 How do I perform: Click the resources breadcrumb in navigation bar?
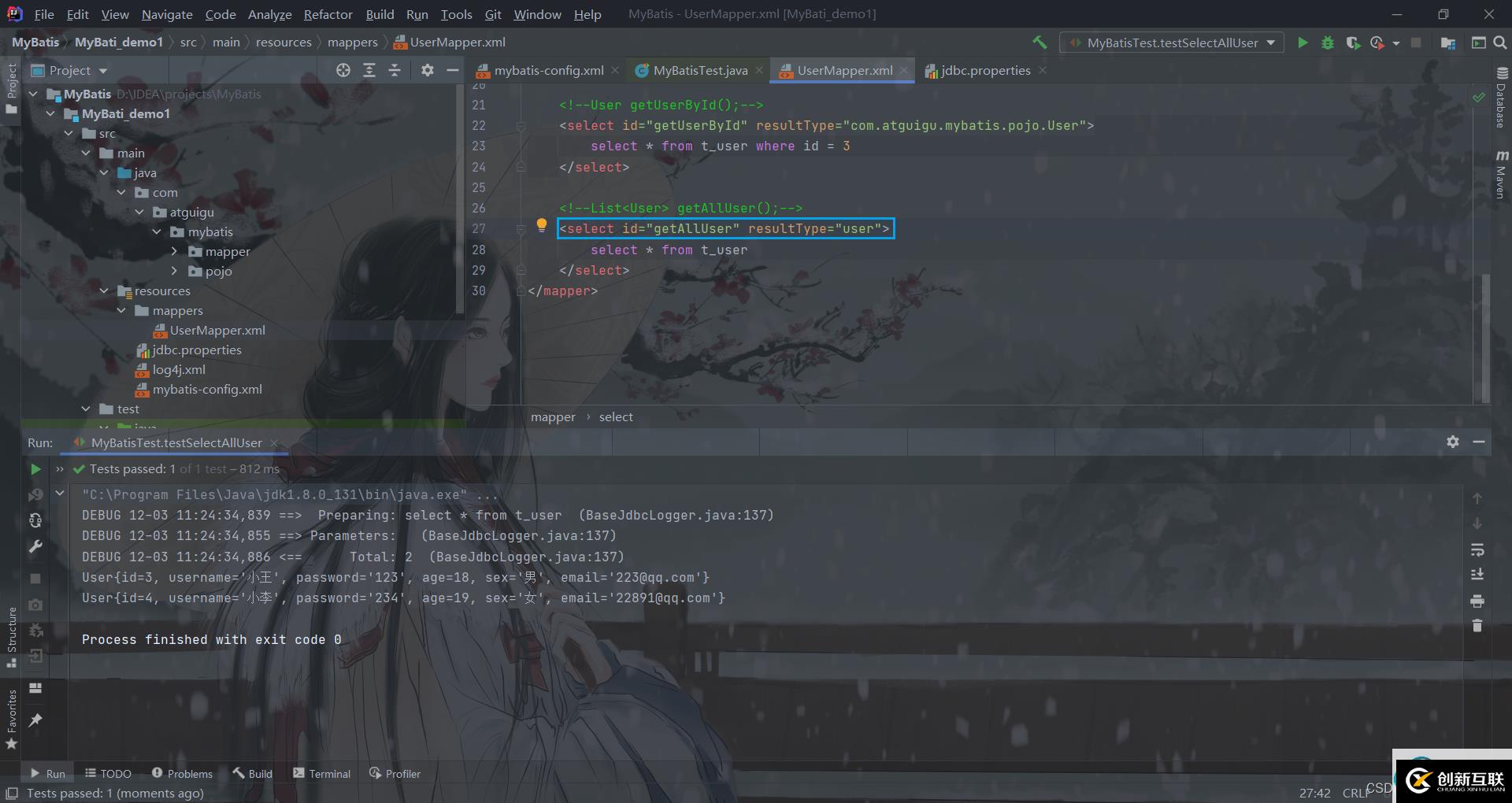[x=283, y=43]
